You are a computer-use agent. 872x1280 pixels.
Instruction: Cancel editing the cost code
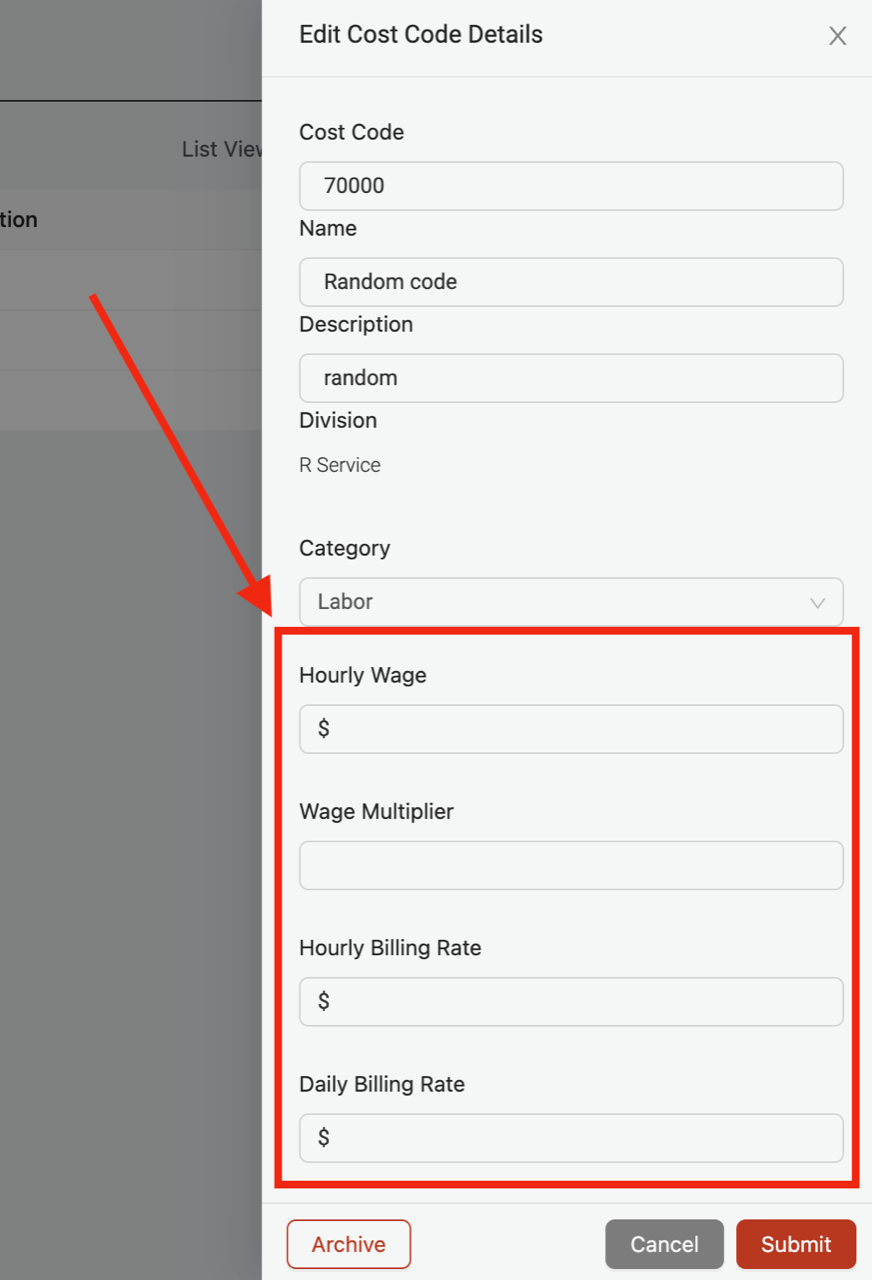click(664, 1244)
